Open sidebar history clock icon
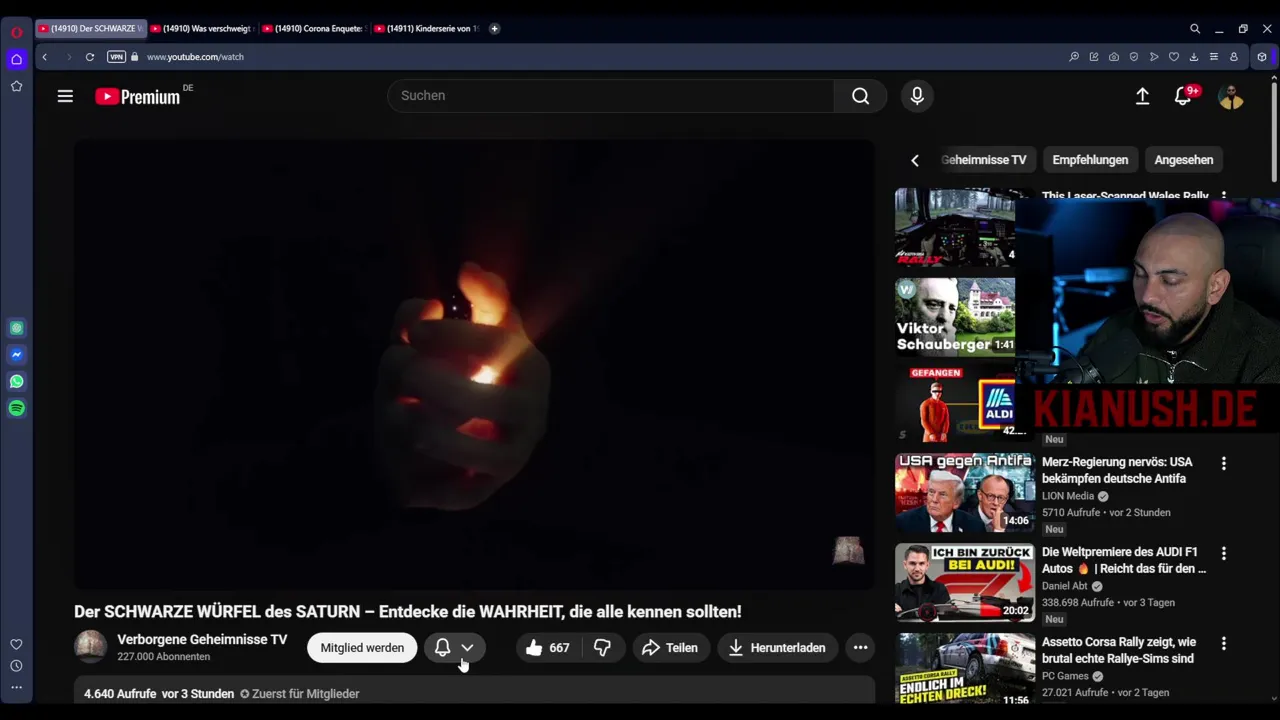The width and height of the screenshot is (1280, 720). tap(16, 666)
